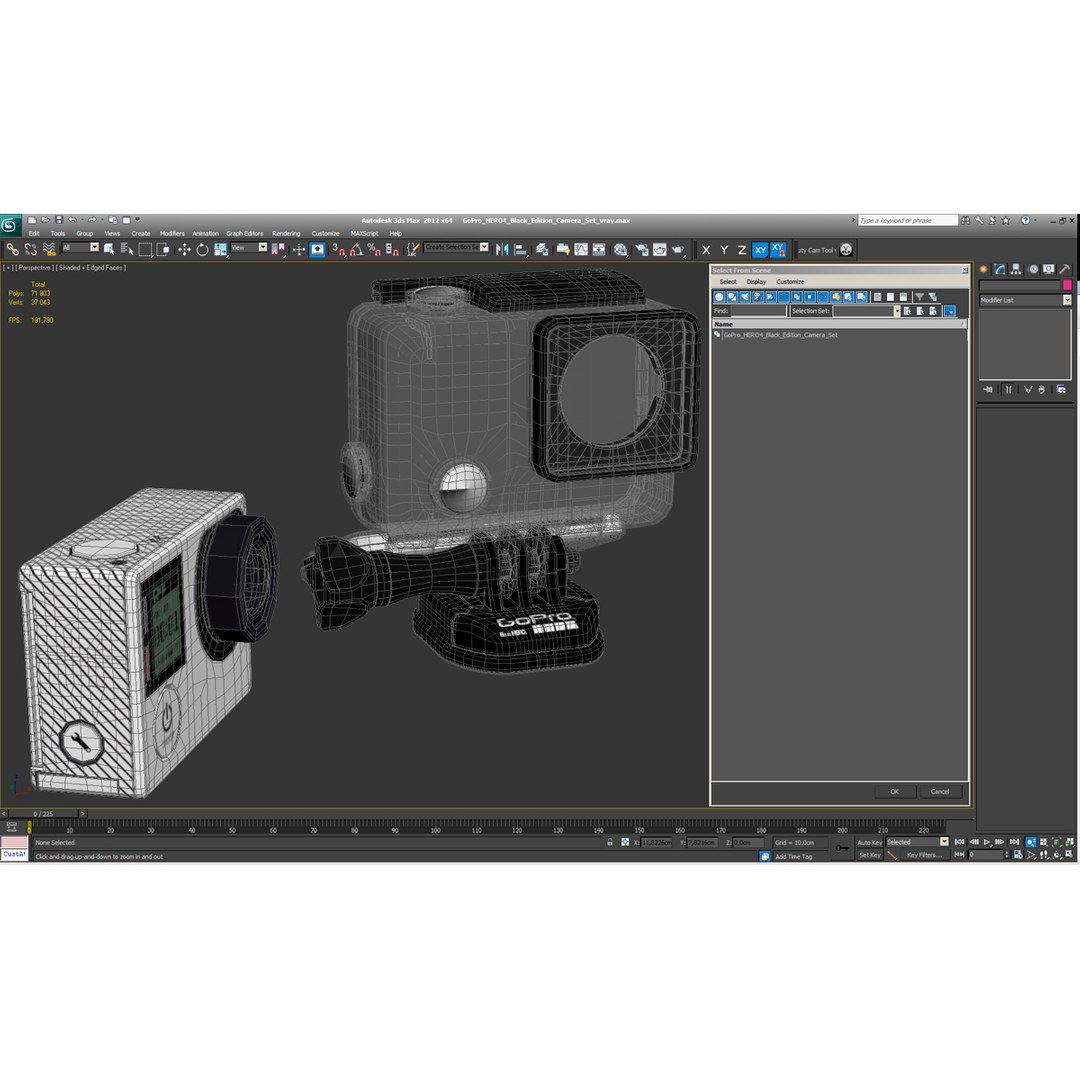
Task: Toggle Angle Snap on toolbar
Action: point(356,249)
